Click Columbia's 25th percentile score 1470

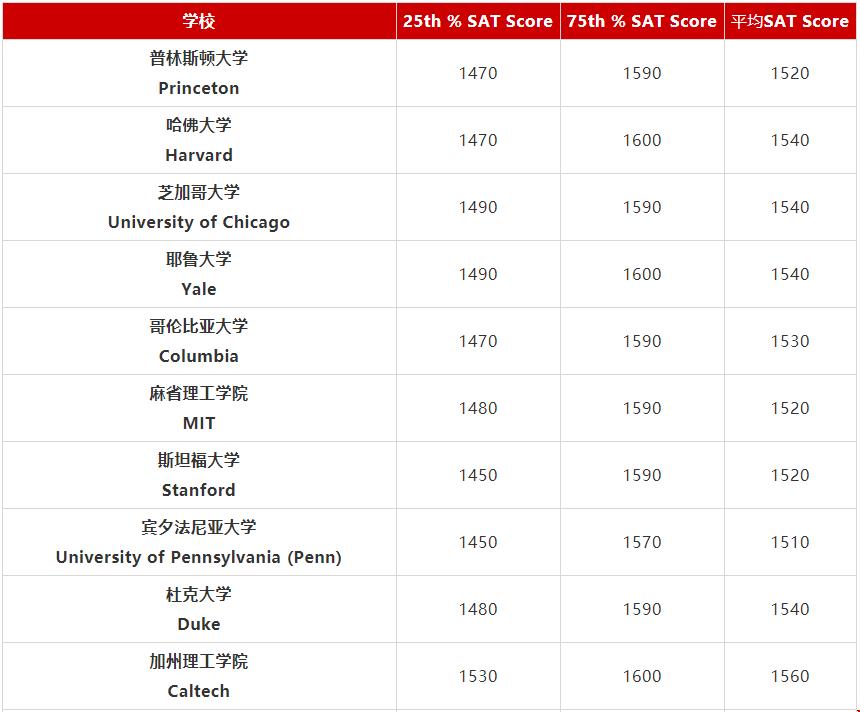click(478, 341)
